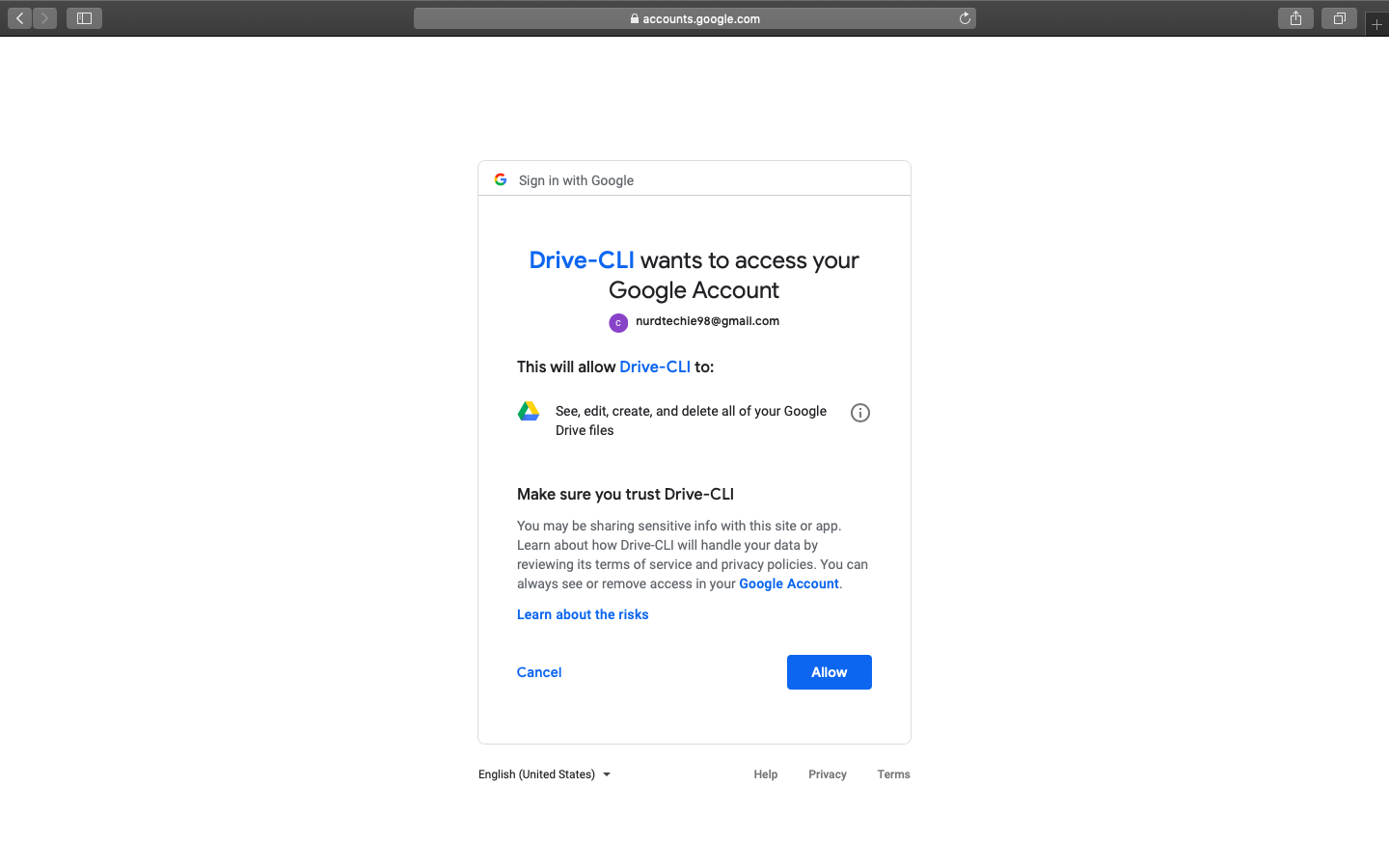
Task: Click the 'Sign in with Google' header text
Action: pos(576,180)
